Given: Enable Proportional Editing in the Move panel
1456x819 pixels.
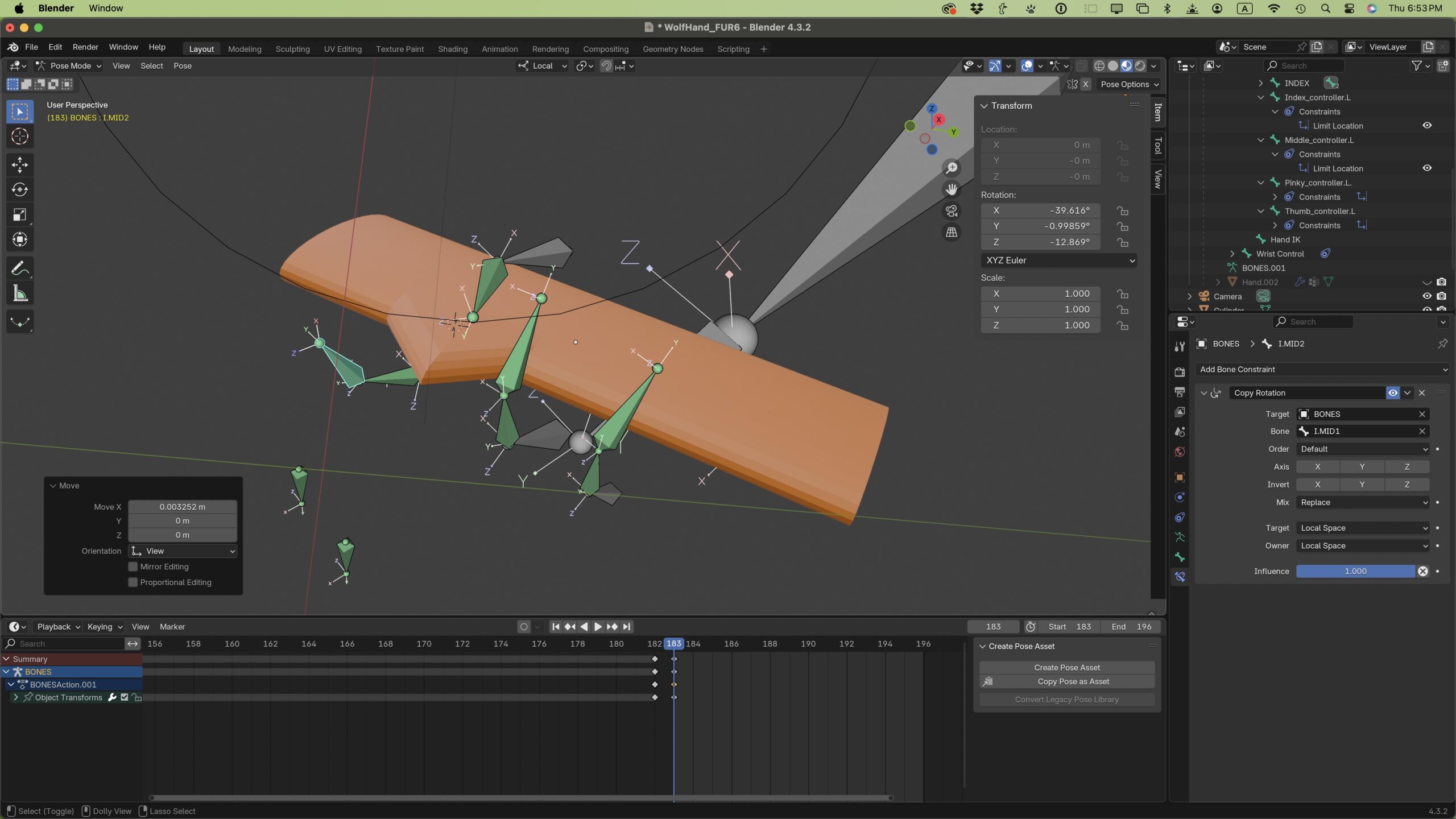Looking at the screenshot, I should click(132, 582).
